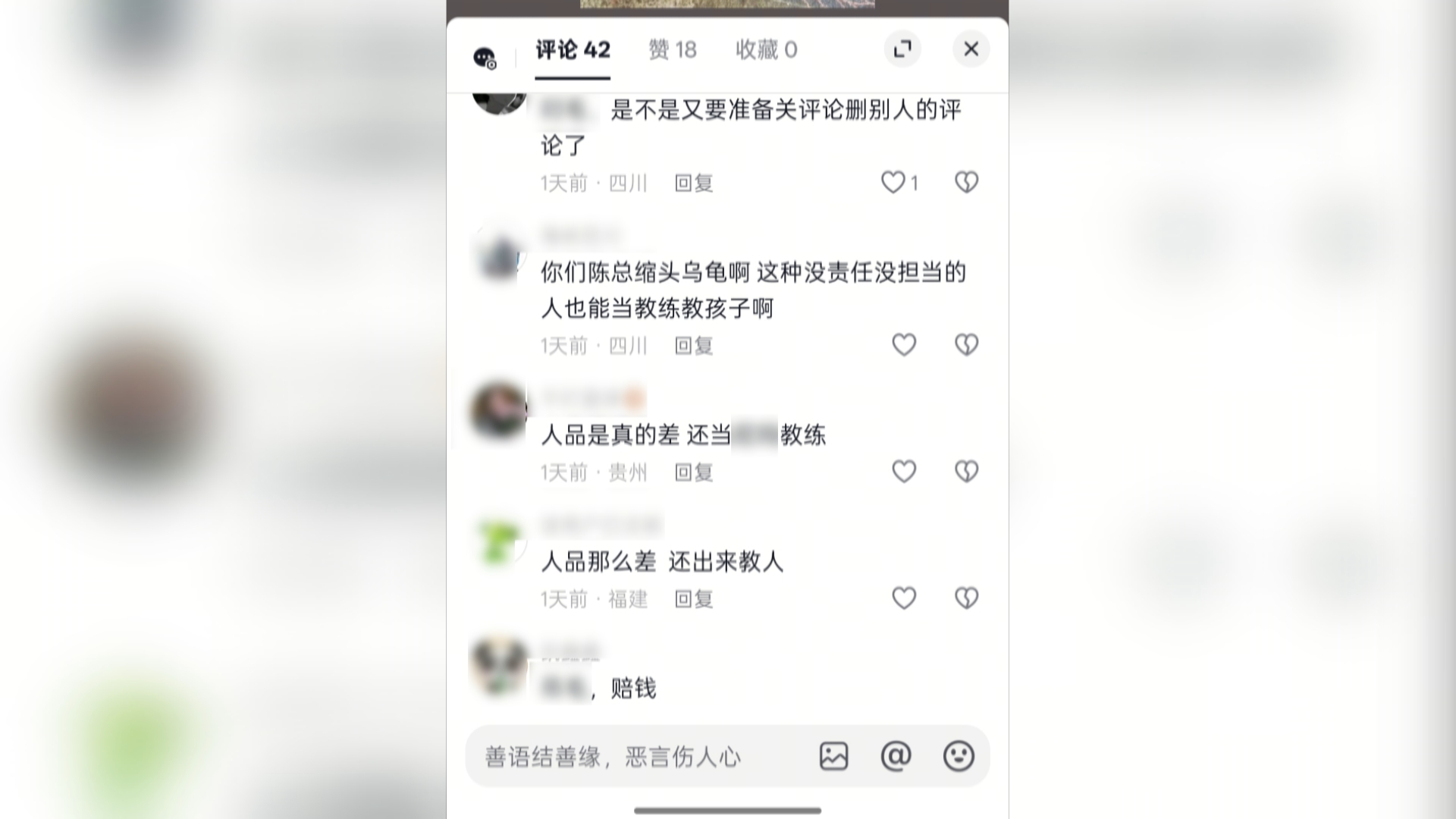Like the comment from Guizhou

point(903,472)
